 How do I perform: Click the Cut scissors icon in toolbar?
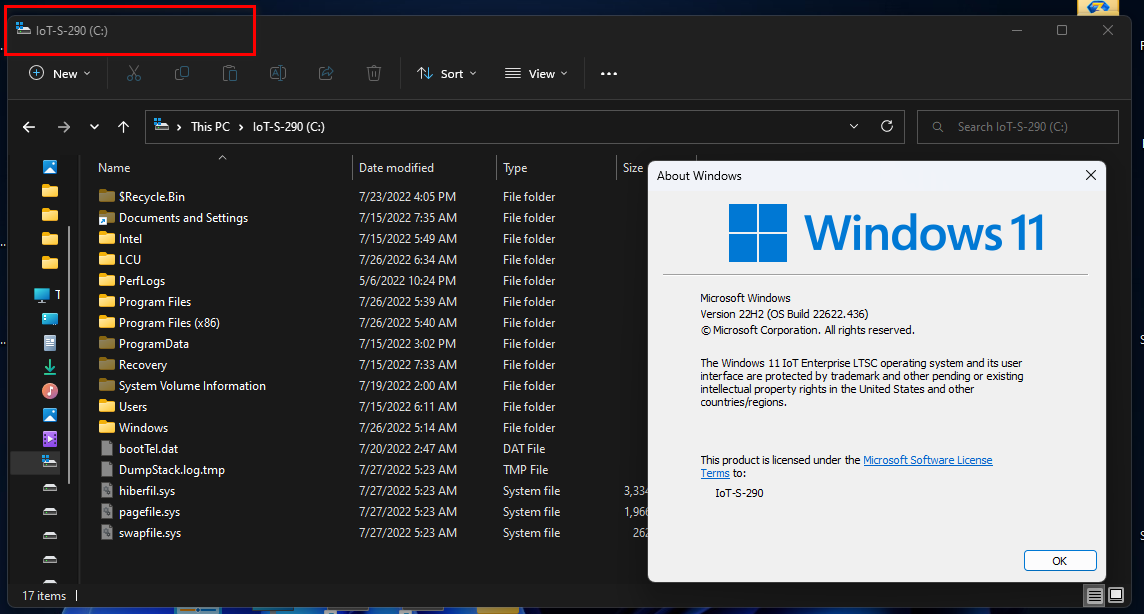click(x=134, y=73)
